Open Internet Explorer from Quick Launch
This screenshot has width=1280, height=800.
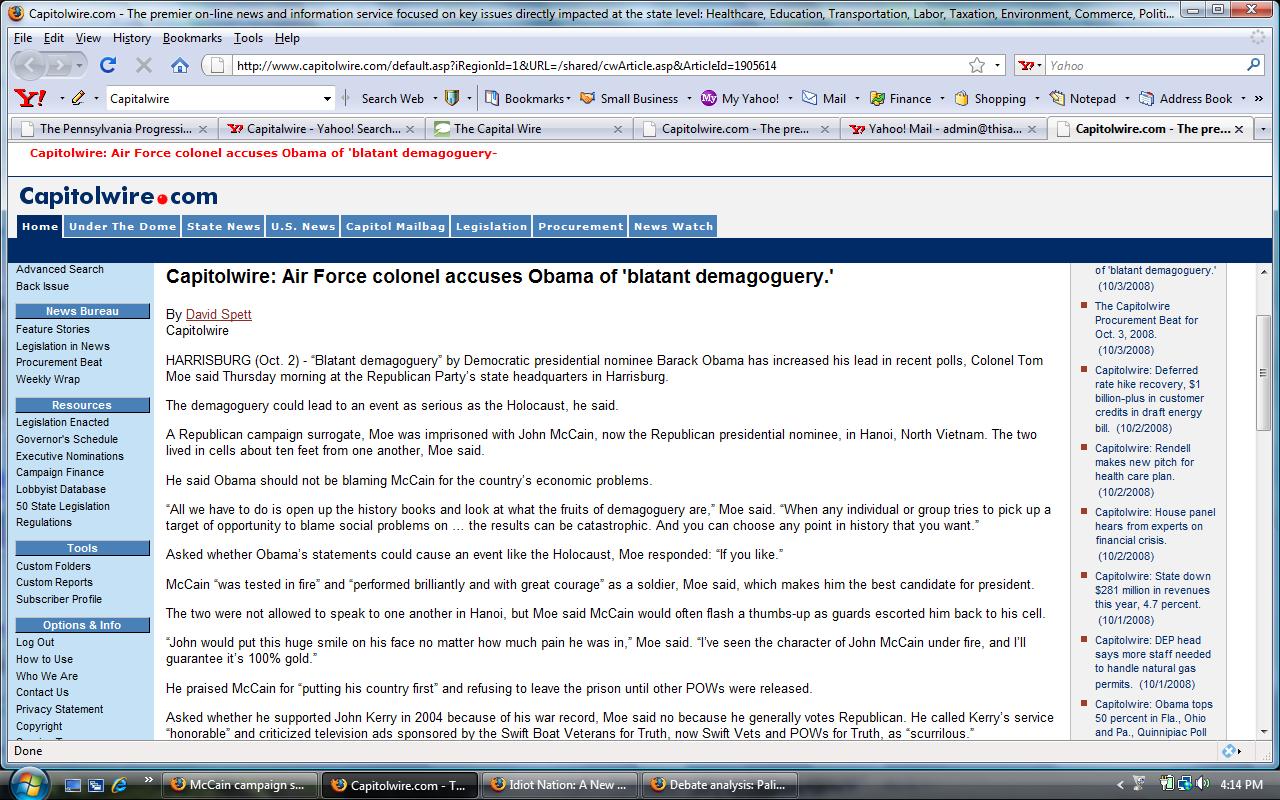click(120, 784)
